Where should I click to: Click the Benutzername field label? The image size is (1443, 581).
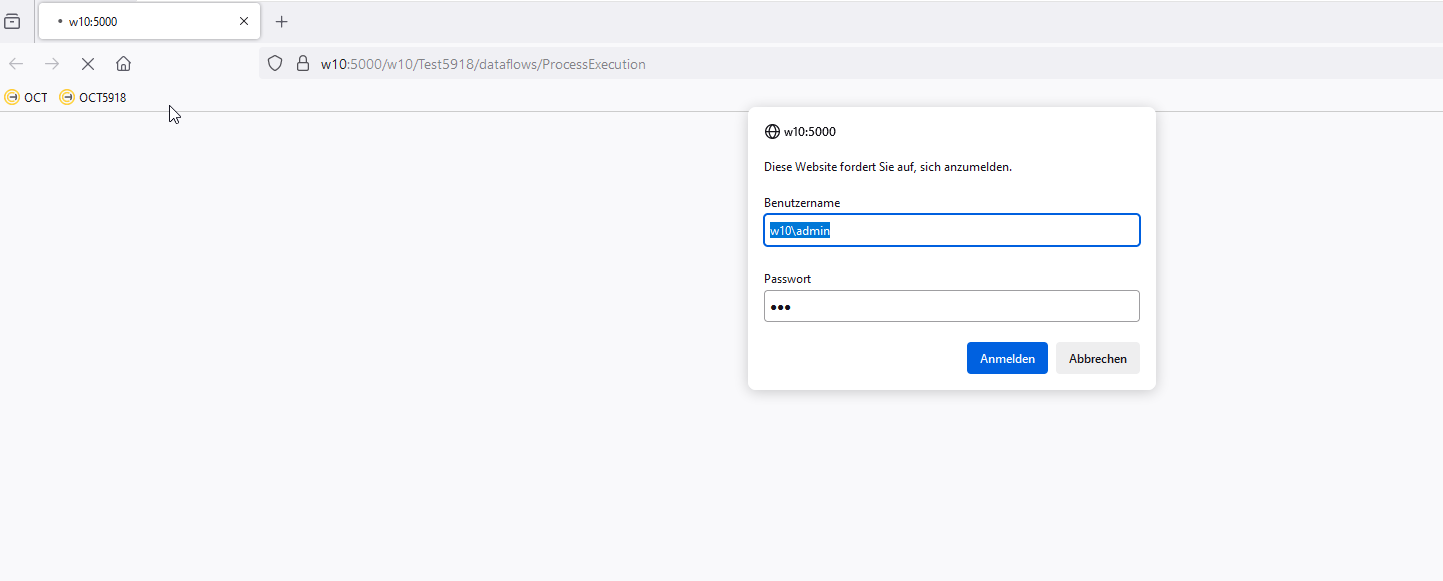(802, 203)
